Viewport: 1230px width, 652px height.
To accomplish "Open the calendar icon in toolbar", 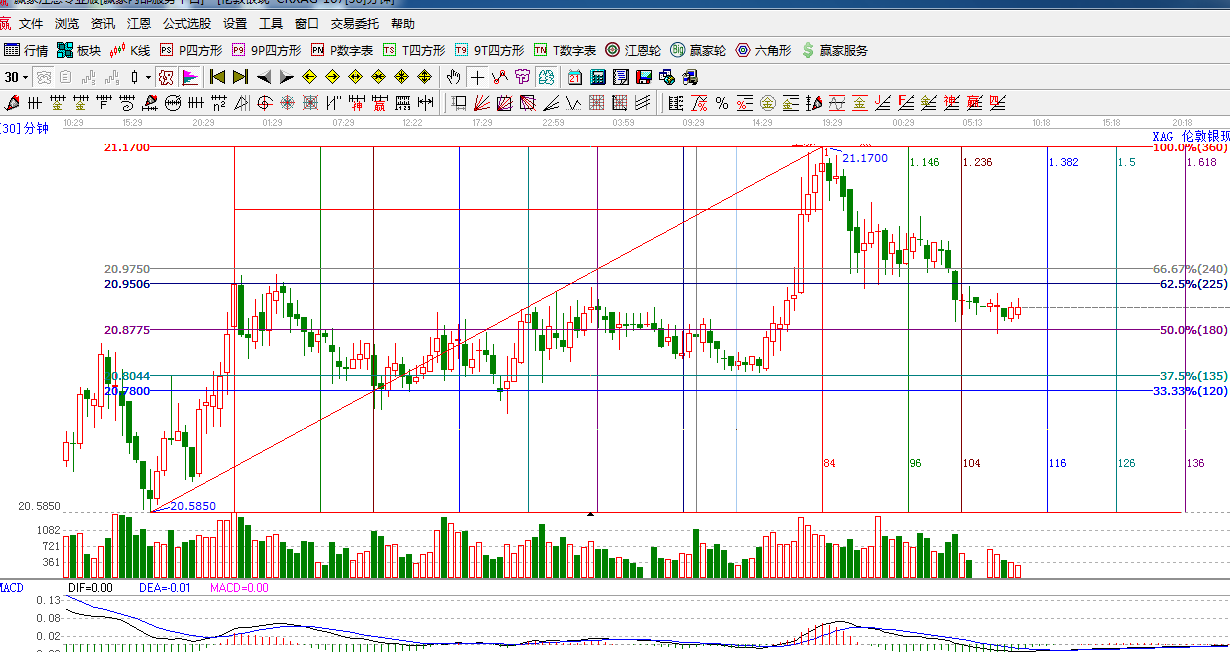I will [x=575, y=77].
